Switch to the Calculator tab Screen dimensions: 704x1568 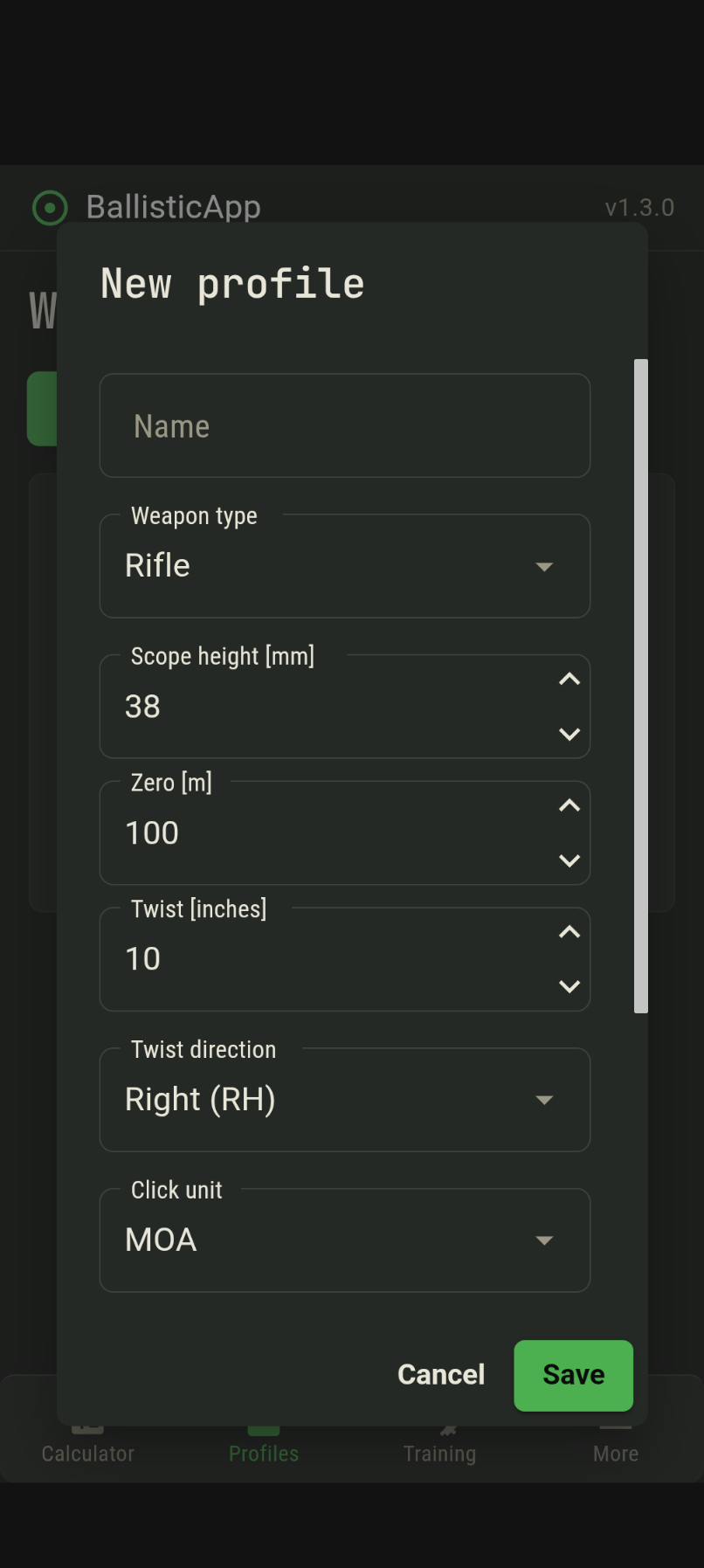(x=88, y=1453)
